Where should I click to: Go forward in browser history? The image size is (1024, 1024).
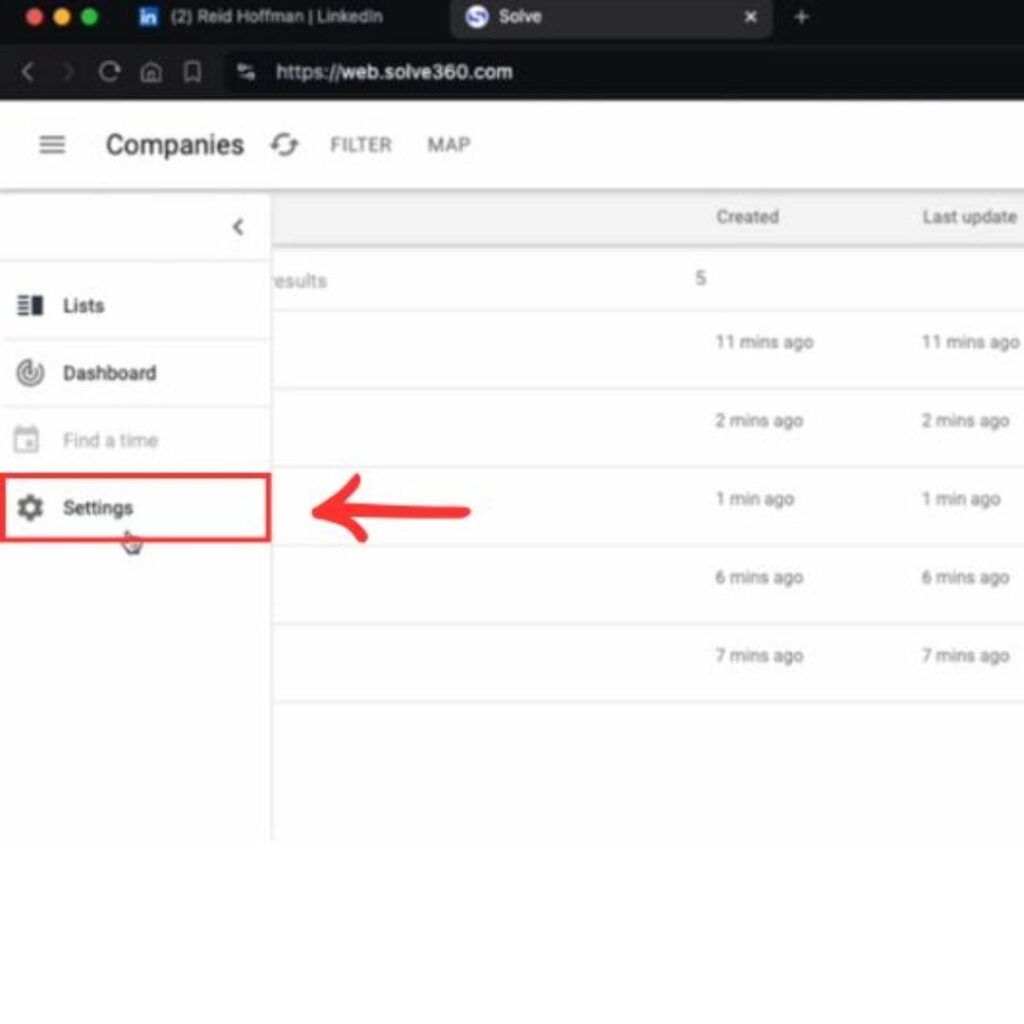(x=67, y=71)
